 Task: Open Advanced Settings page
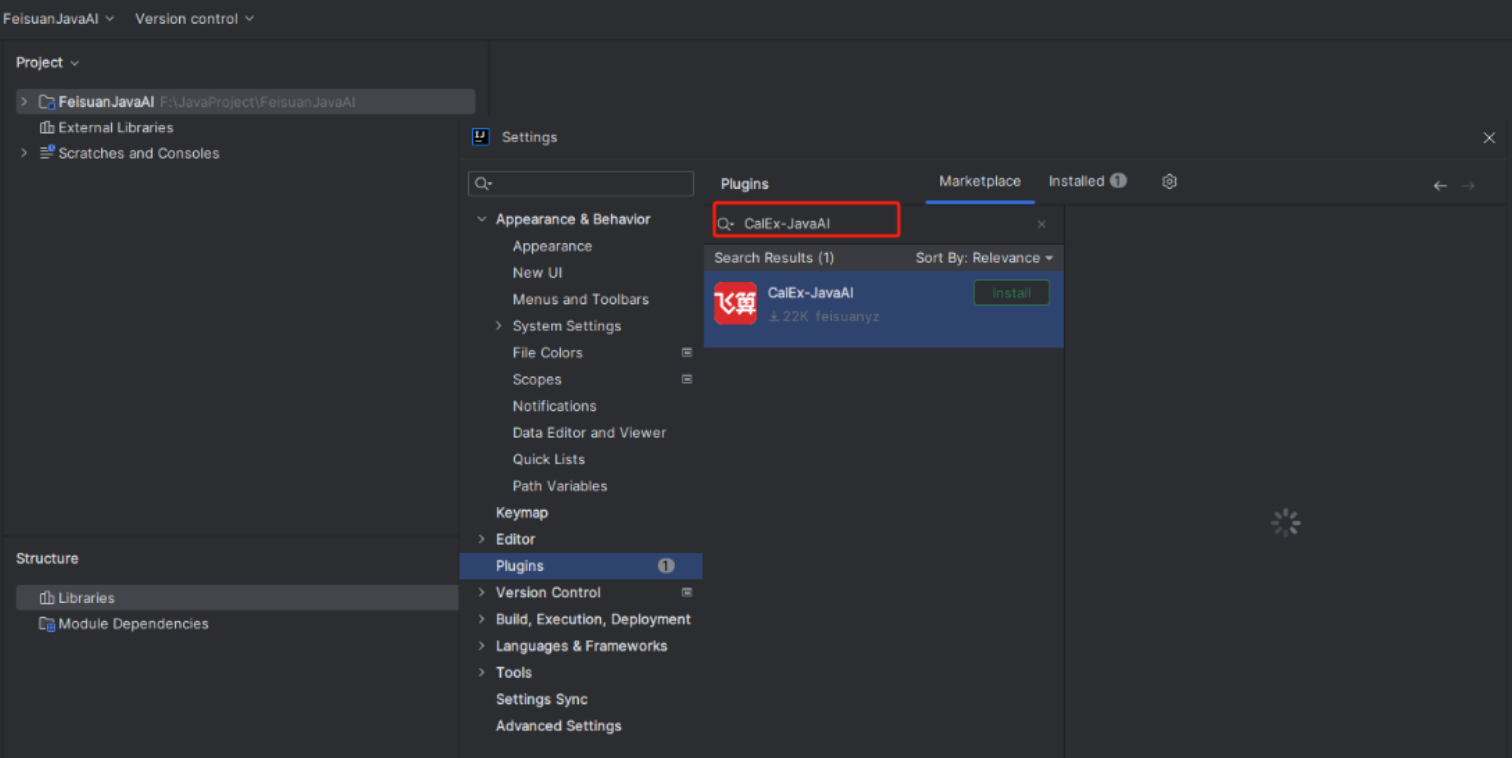558,726
